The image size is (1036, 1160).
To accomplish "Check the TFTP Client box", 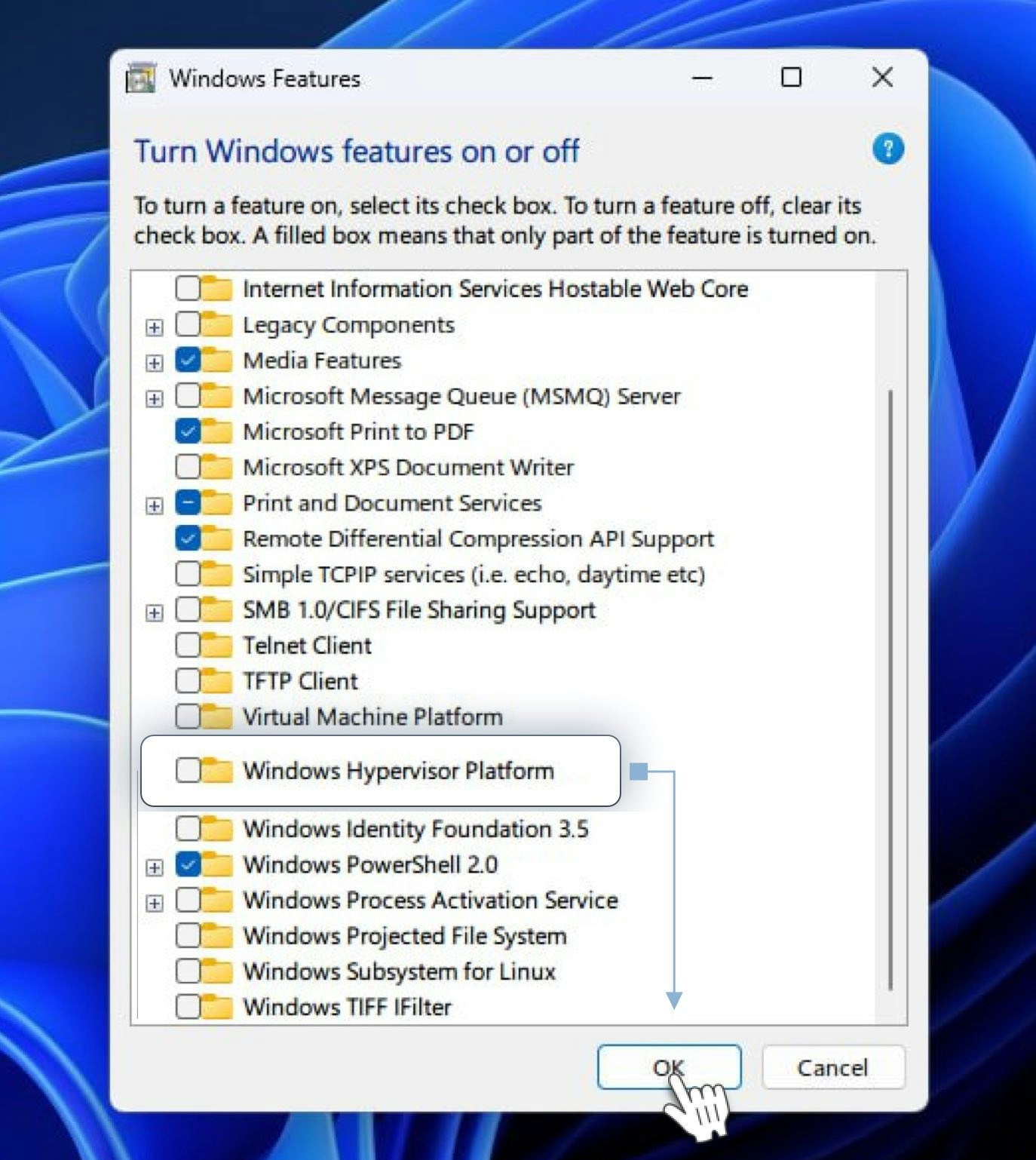I will [187, 681].
